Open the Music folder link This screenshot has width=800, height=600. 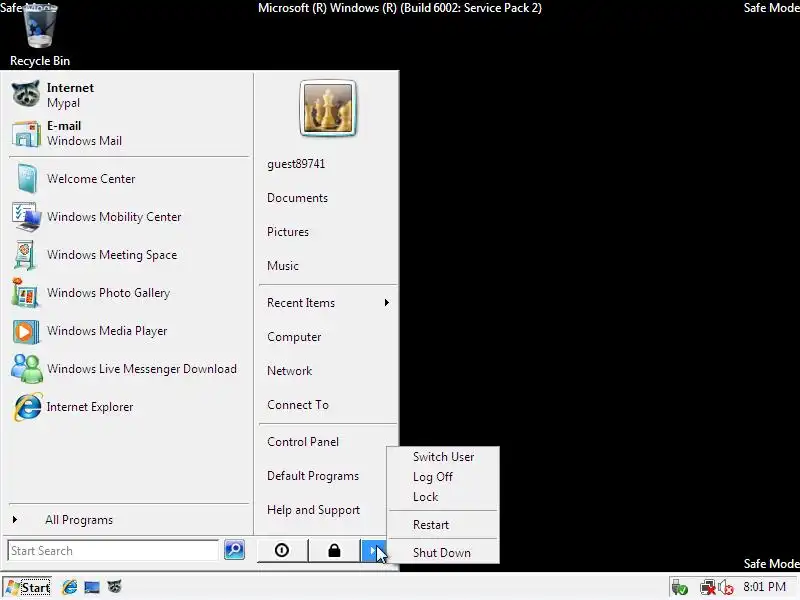[283, 266]
